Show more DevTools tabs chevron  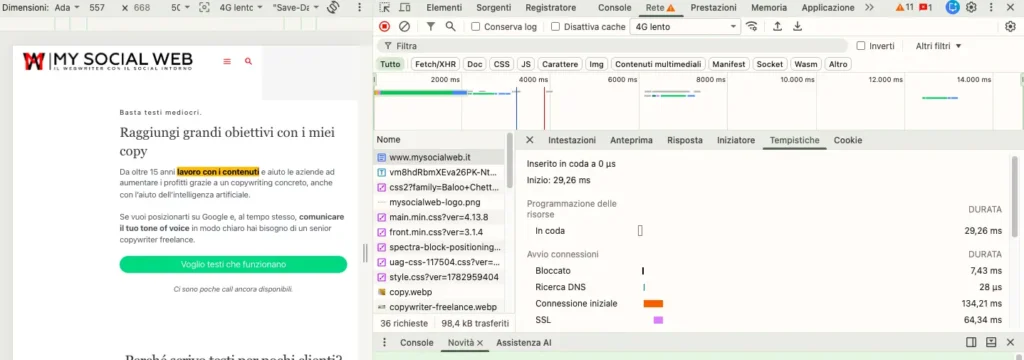click(x=869, y=8)
